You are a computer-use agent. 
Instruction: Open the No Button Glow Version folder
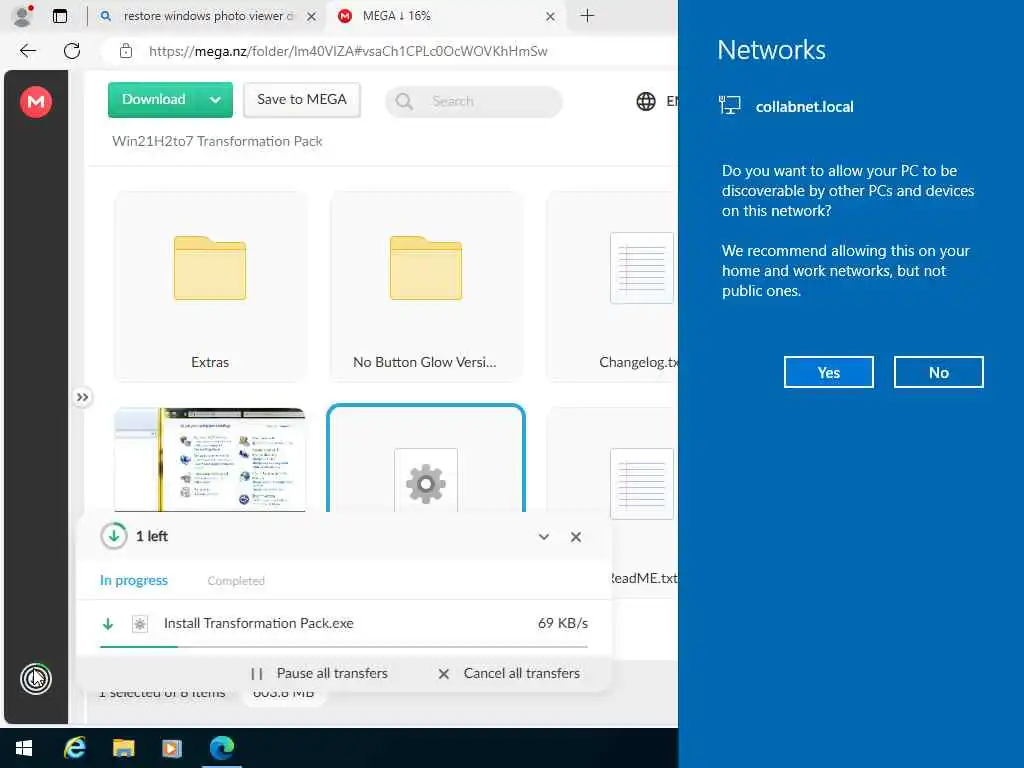click(x=426, y=286)
